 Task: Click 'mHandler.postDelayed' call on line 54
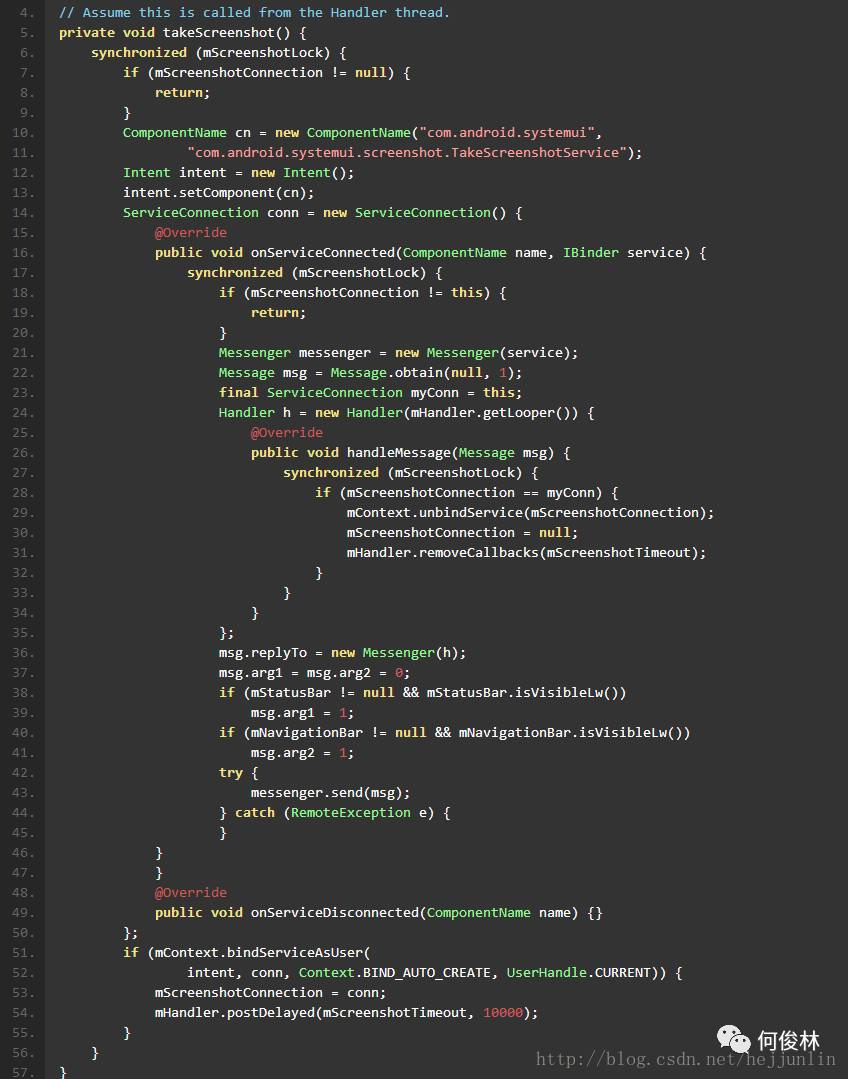click(235, 1012)
